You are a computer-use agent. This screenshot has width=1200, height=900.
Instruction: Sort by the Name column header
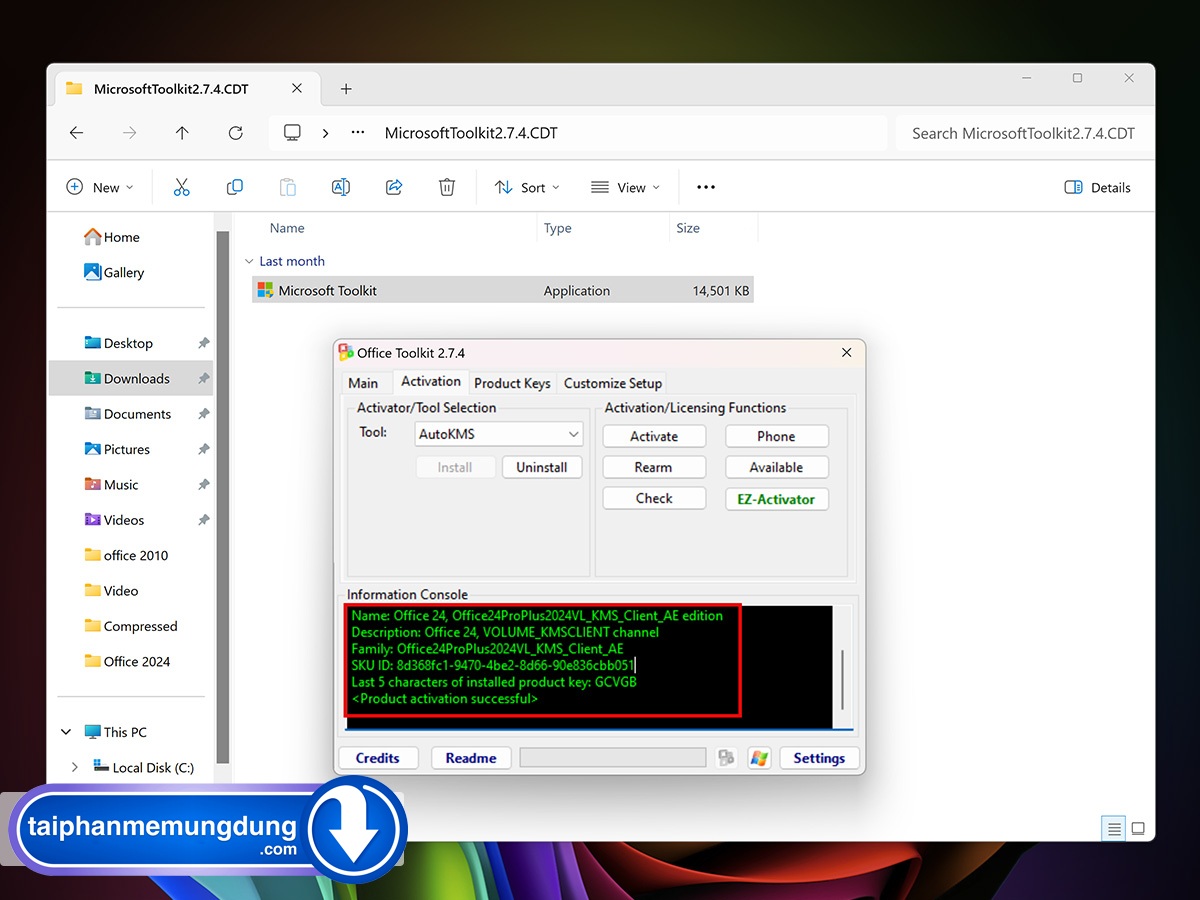pyautogui.click(x=287, y=228)
